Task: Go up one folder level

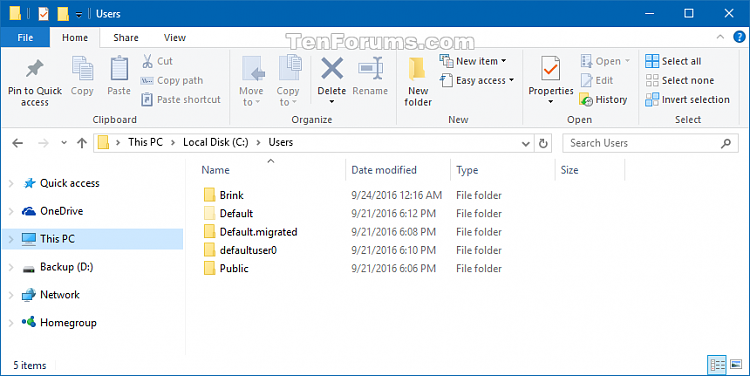Action: point(82,143)
